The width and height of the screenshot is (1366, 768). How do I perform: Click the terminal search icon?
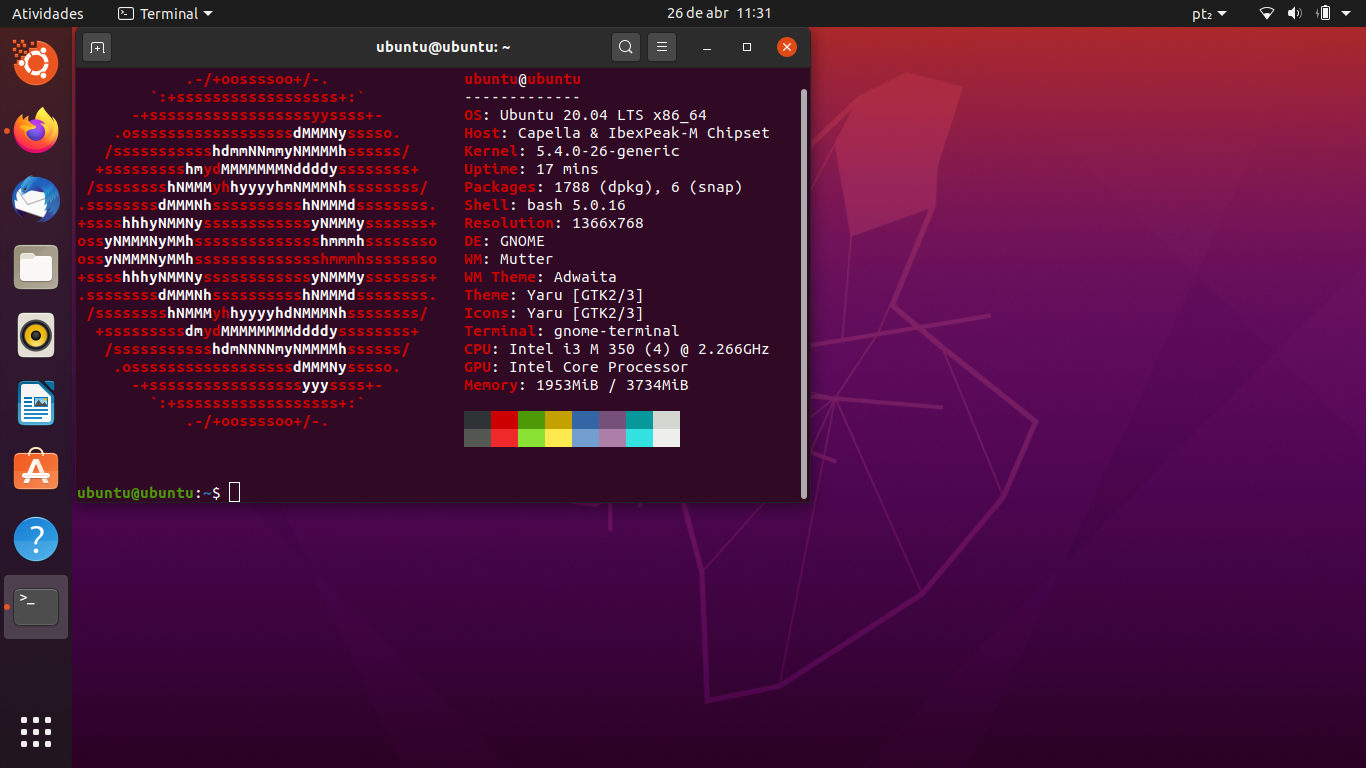point(626,47)
